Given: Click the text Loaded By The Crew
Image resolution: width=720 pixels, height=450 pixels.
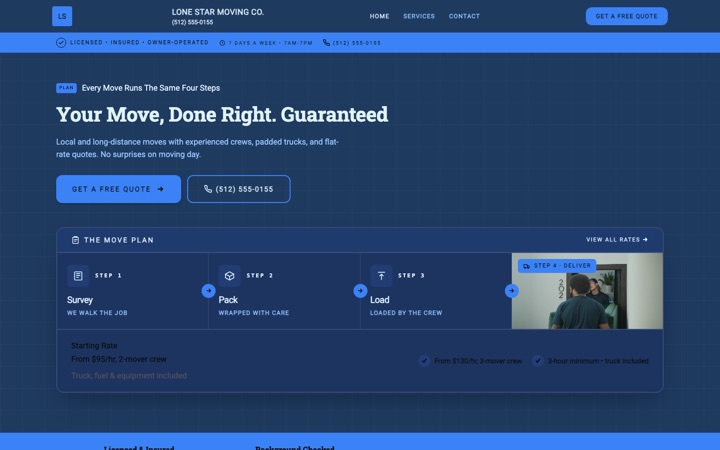Looking at the screenshot, I should (x=406, y=313).
